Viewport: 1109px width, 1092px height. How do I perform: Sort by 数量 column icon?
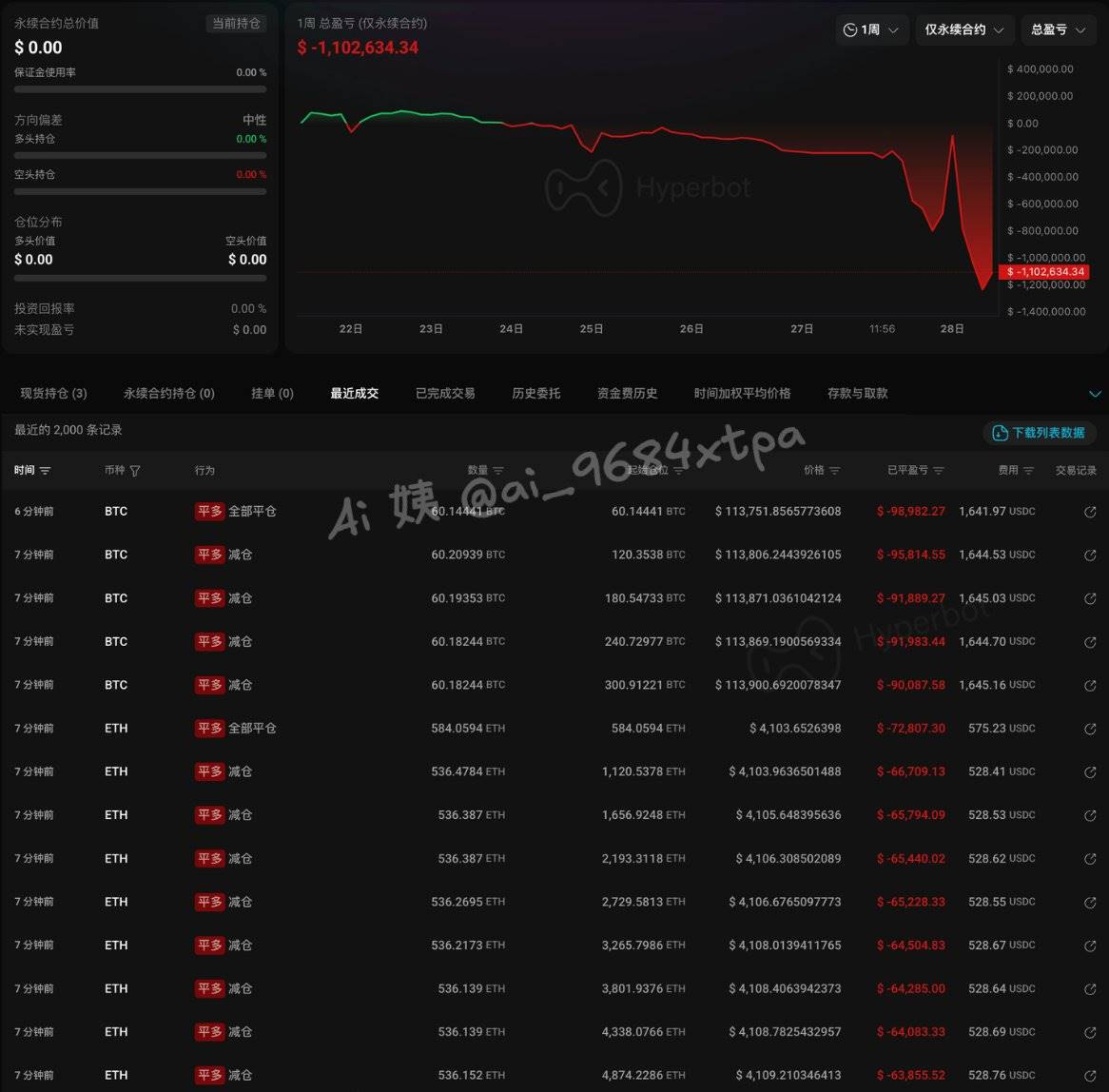coord(498,471)
